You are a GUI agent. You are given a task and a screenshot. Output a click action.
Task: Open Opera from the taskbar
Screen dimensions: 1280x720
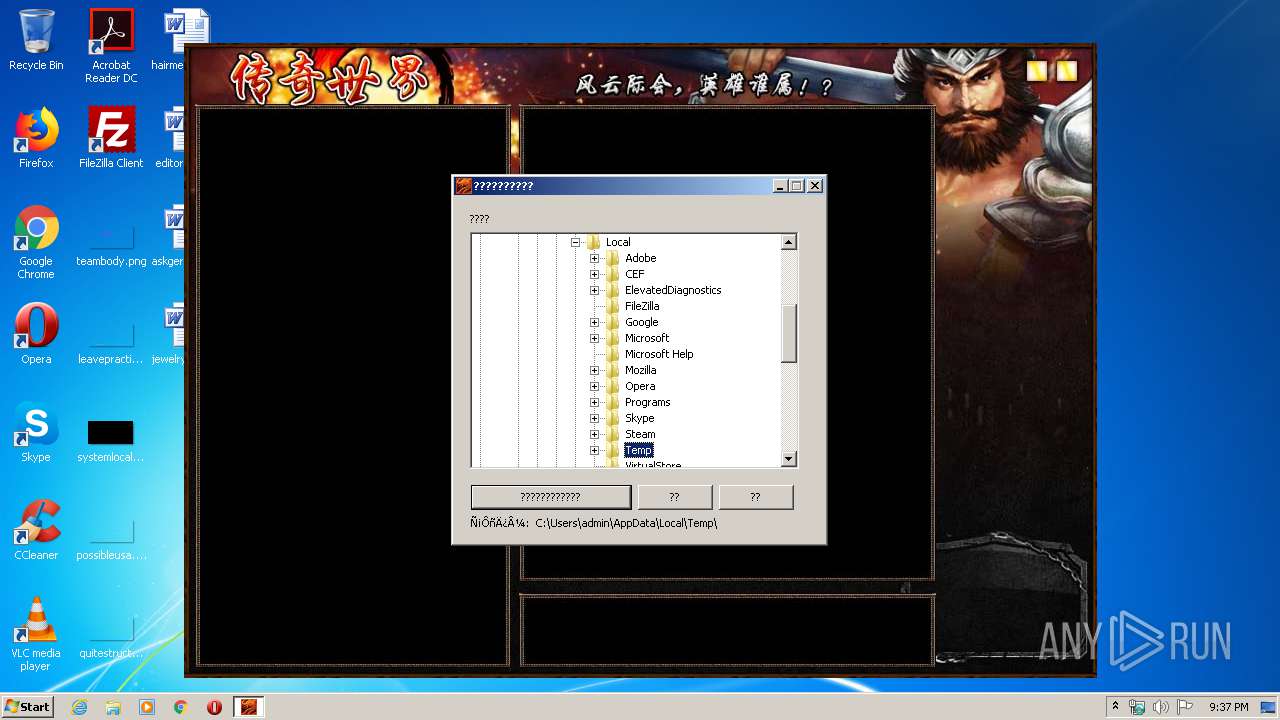click(214, 707)
